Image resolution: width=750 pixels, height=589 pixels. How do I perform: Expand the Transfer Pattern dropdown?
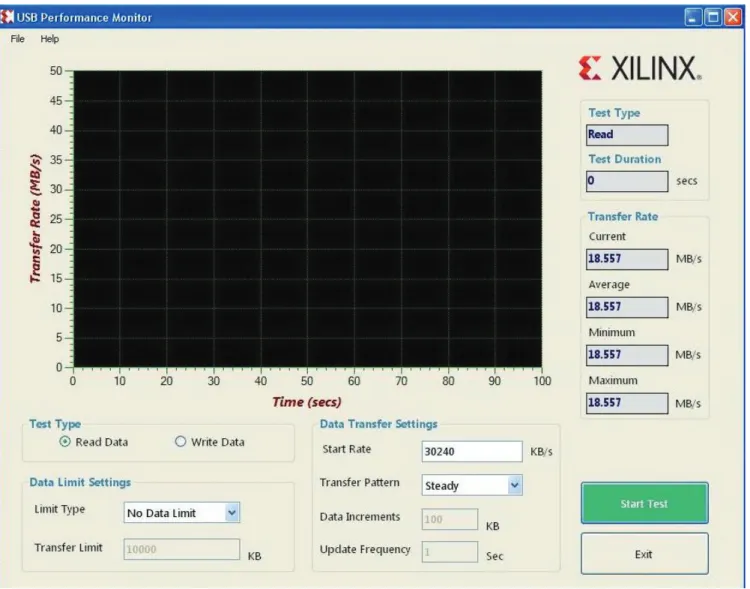point(515,485)
